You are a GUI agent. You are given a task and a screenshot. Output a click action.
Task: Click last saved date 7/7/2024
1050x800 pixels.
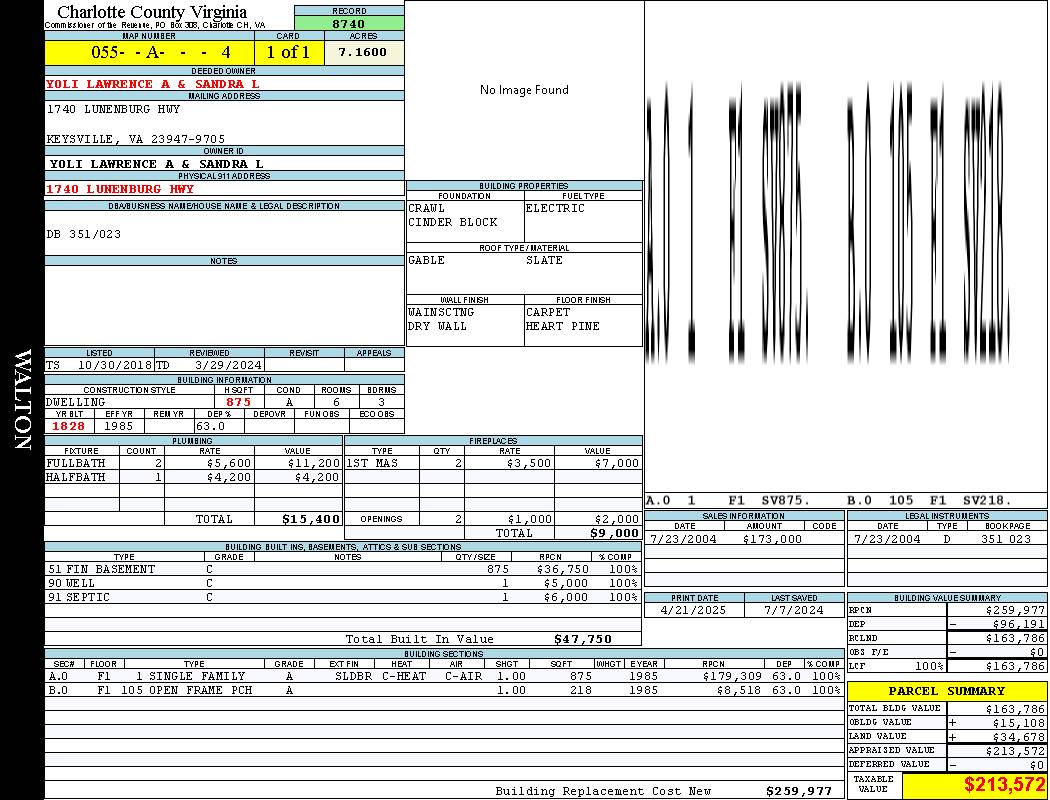pos(794,610)
